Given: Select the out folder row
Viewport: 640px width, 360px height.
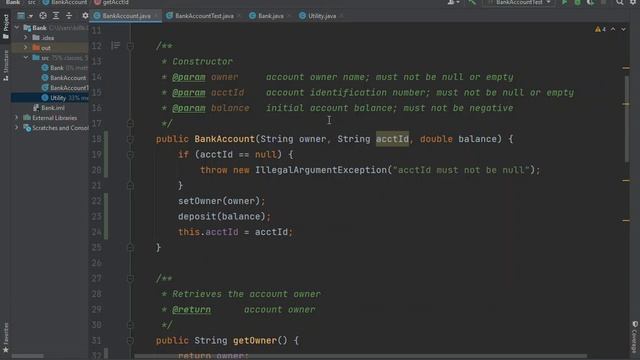Looking at the screenshot, I should (x=50, y=48).
